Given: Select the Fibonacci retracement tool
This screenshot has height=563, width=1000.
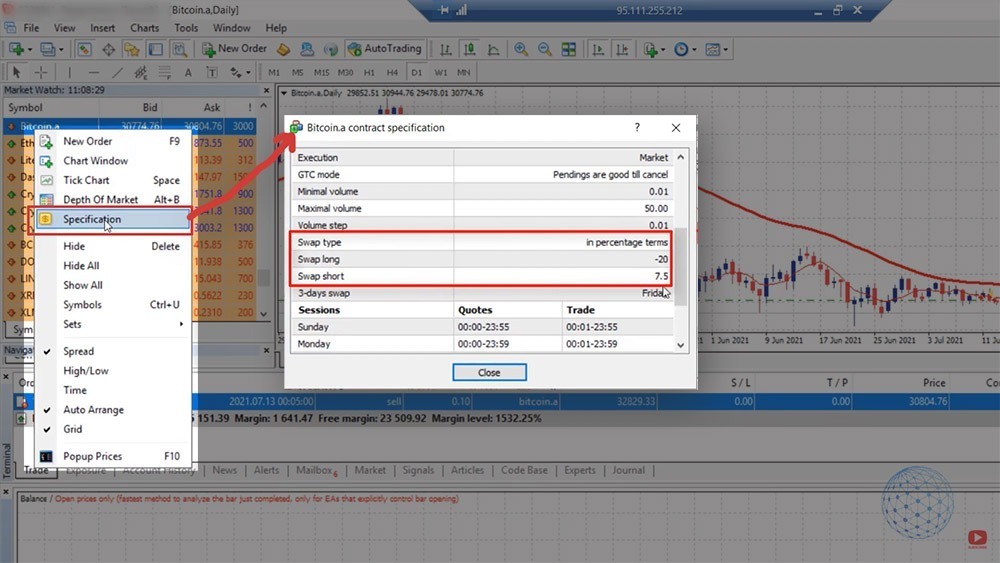Looking at the screenshot, I should [165, 72].
